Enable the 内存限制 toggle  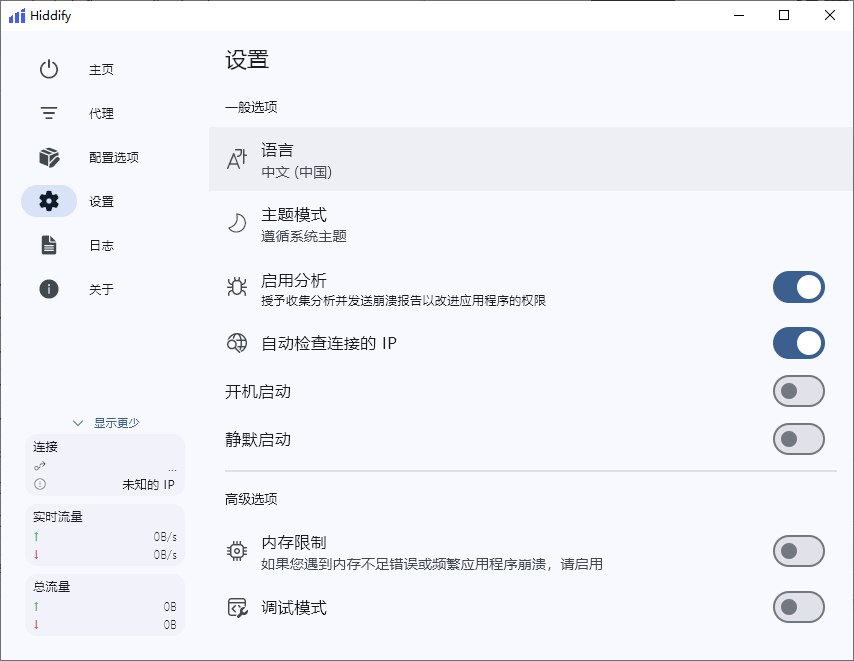798,551
